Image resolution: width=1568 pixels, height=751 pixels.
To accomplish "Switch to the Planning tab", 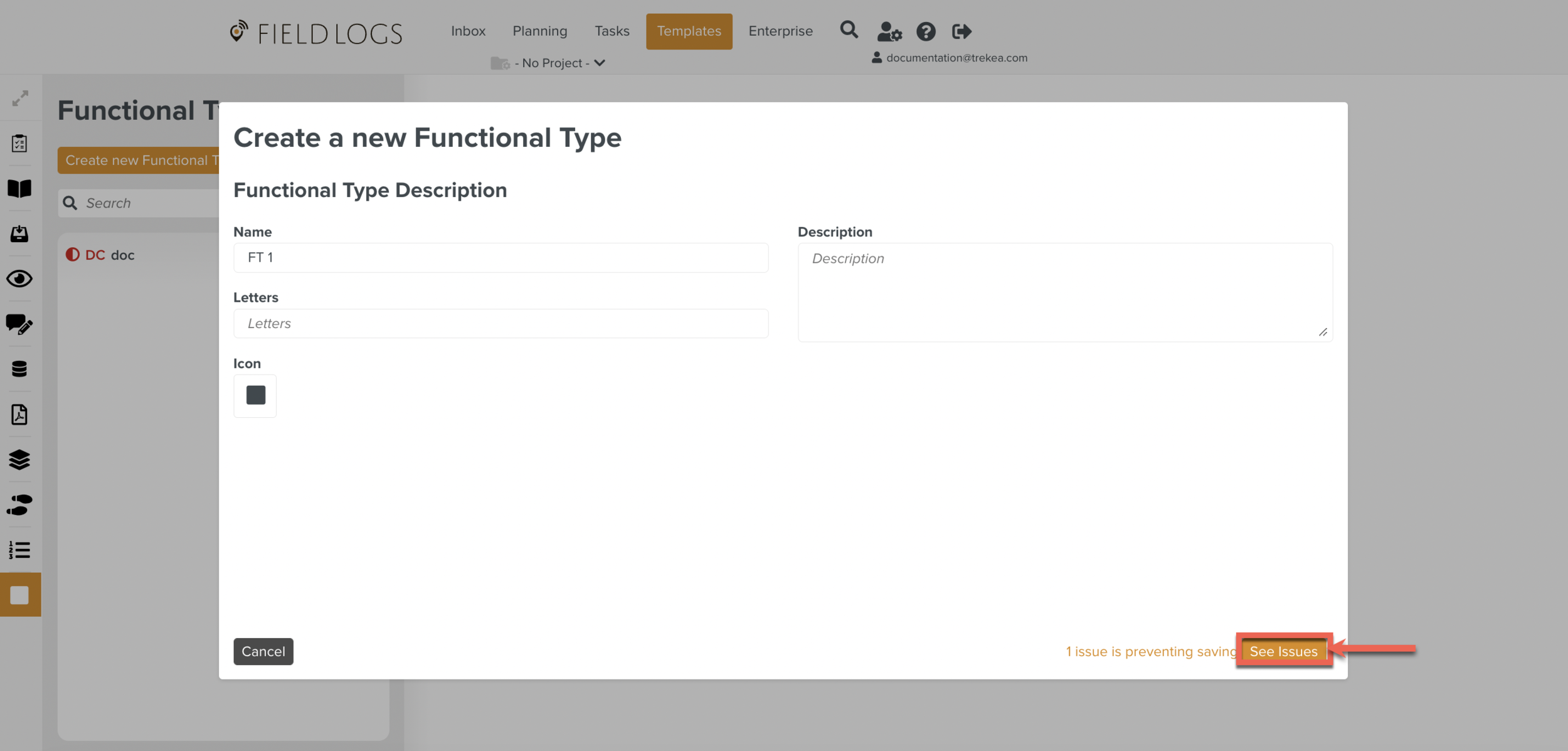I will point(539,31).
